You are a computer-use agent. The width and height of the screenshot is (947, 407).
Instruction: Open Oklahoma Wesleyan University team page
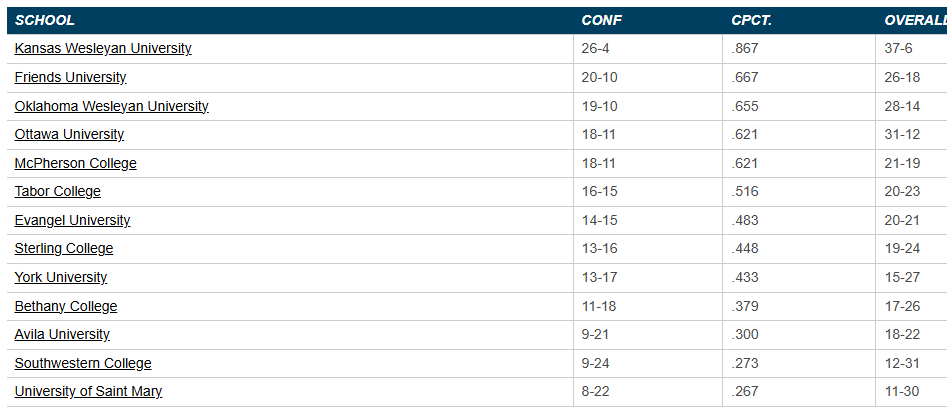pos(111,106)
